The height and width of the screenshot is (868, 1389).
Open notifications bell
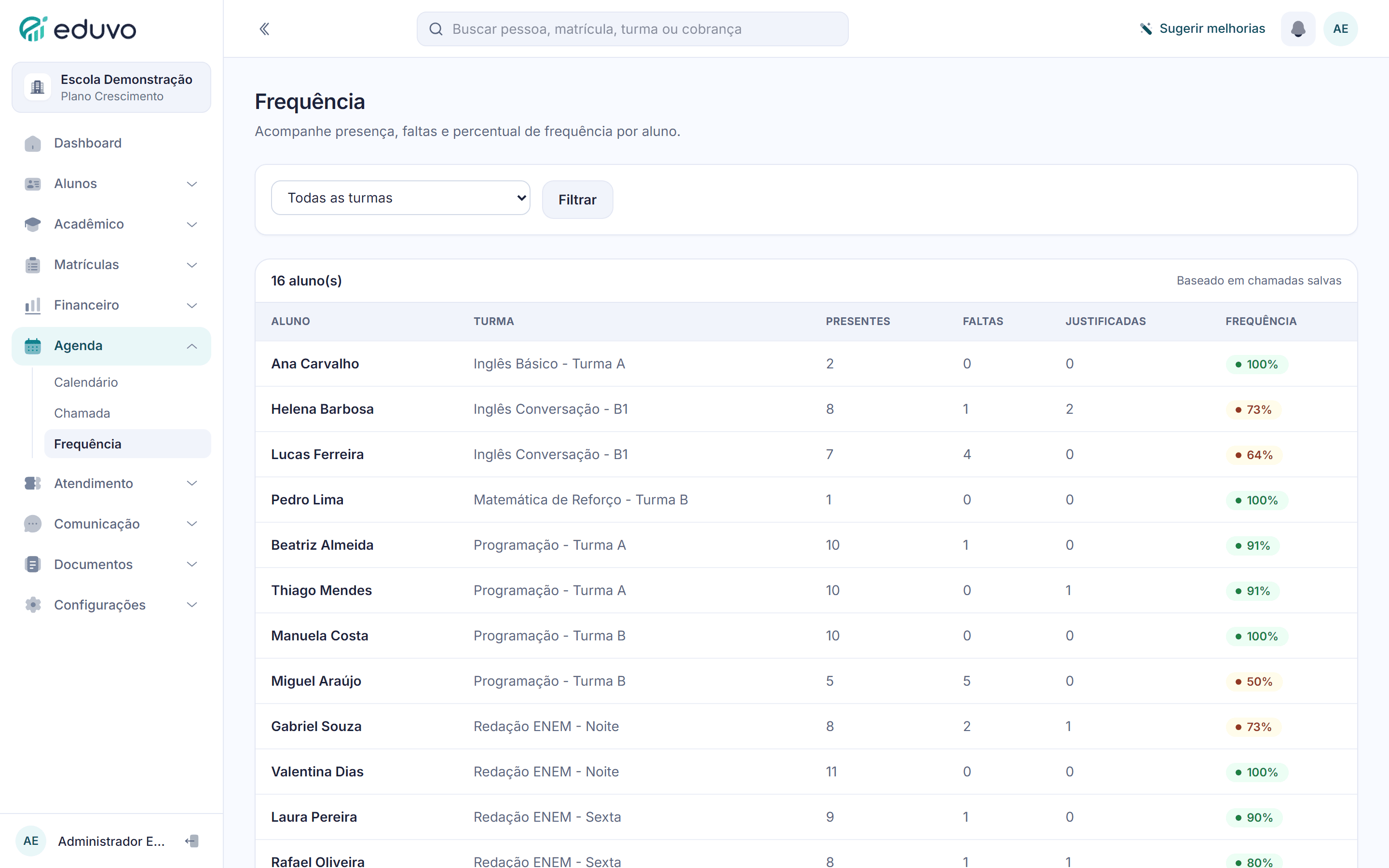point(1298,29)
